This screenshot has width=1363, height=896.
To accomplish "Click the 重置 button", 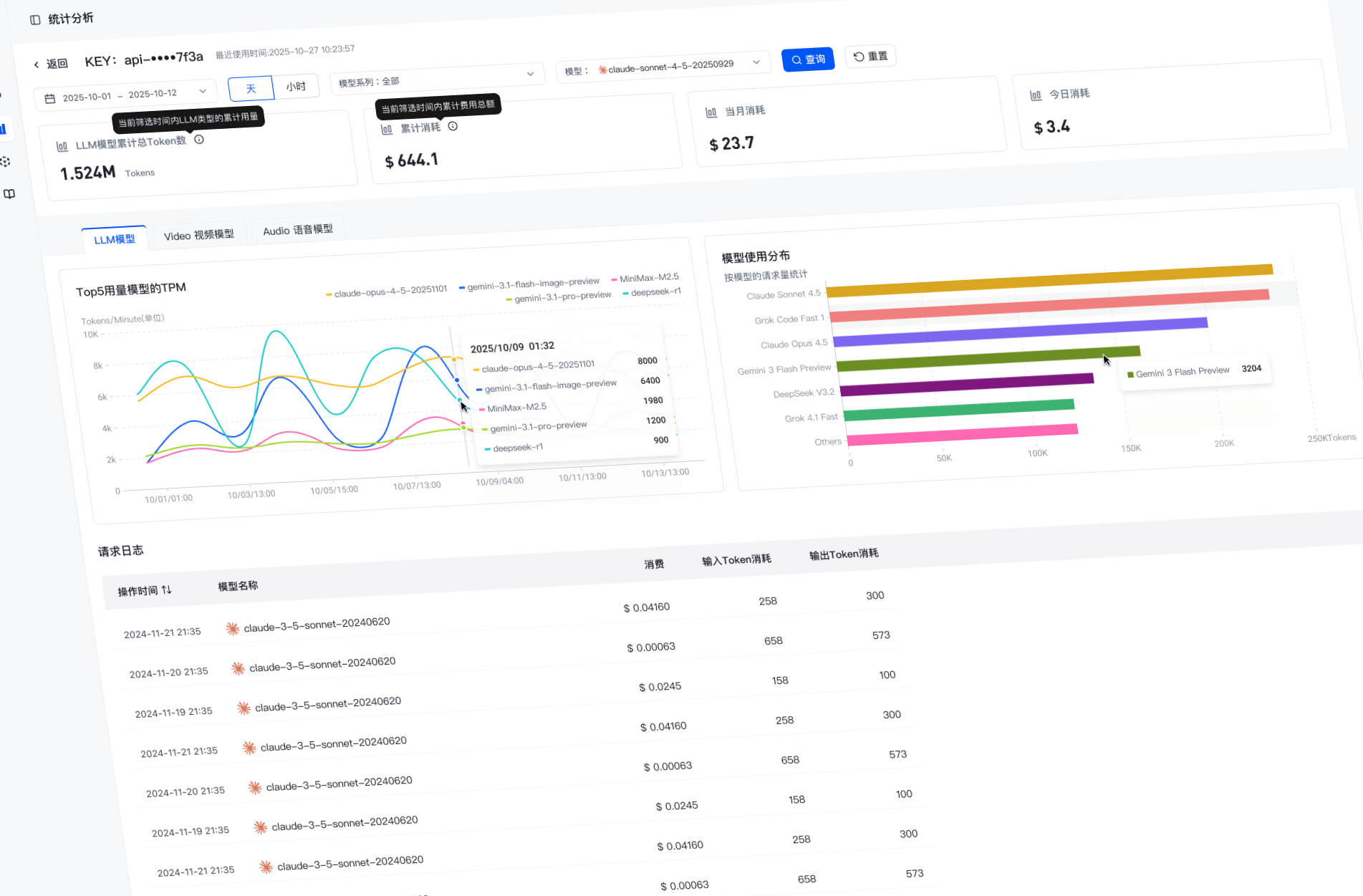I will 870,57.
